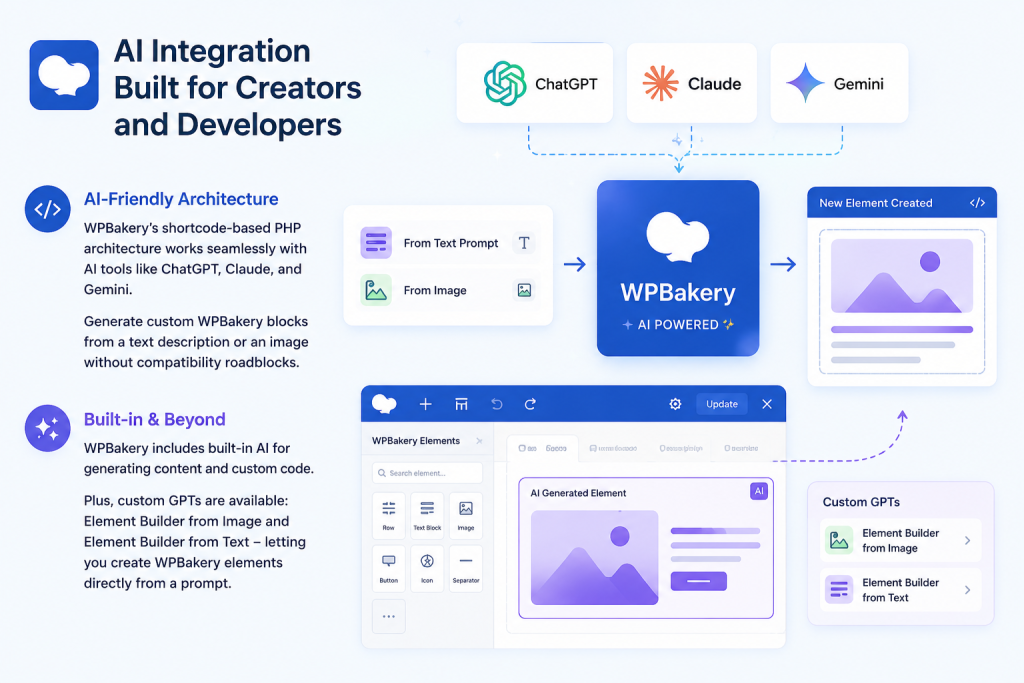The width and height of the screenshot is (1024, 683).
Task: Click the sparkles icon beside Built-in & Beyond
Action: [48, 428]
